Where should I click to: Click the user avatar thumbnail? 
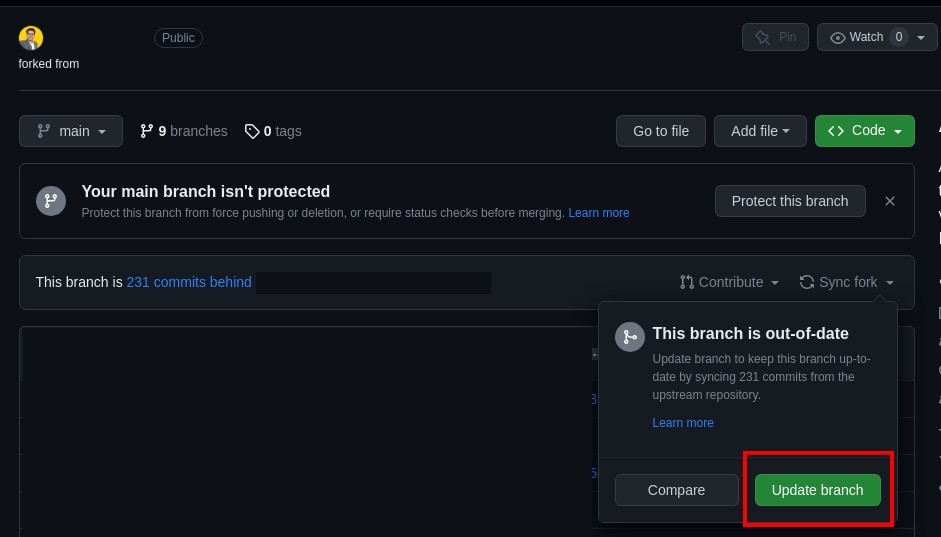point(31,38)
